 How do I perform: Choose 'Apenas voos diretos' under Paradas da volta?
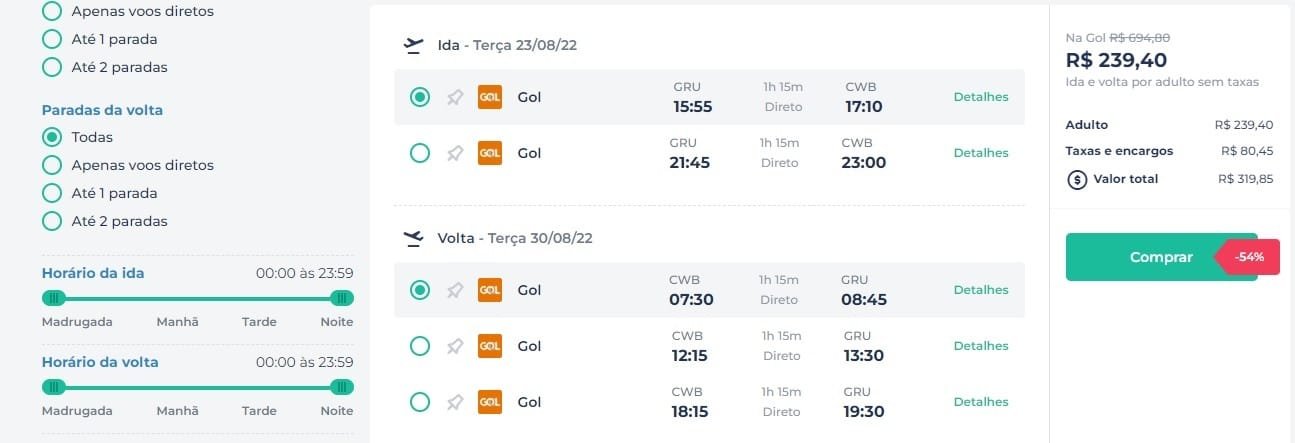(x=128, y=165)
